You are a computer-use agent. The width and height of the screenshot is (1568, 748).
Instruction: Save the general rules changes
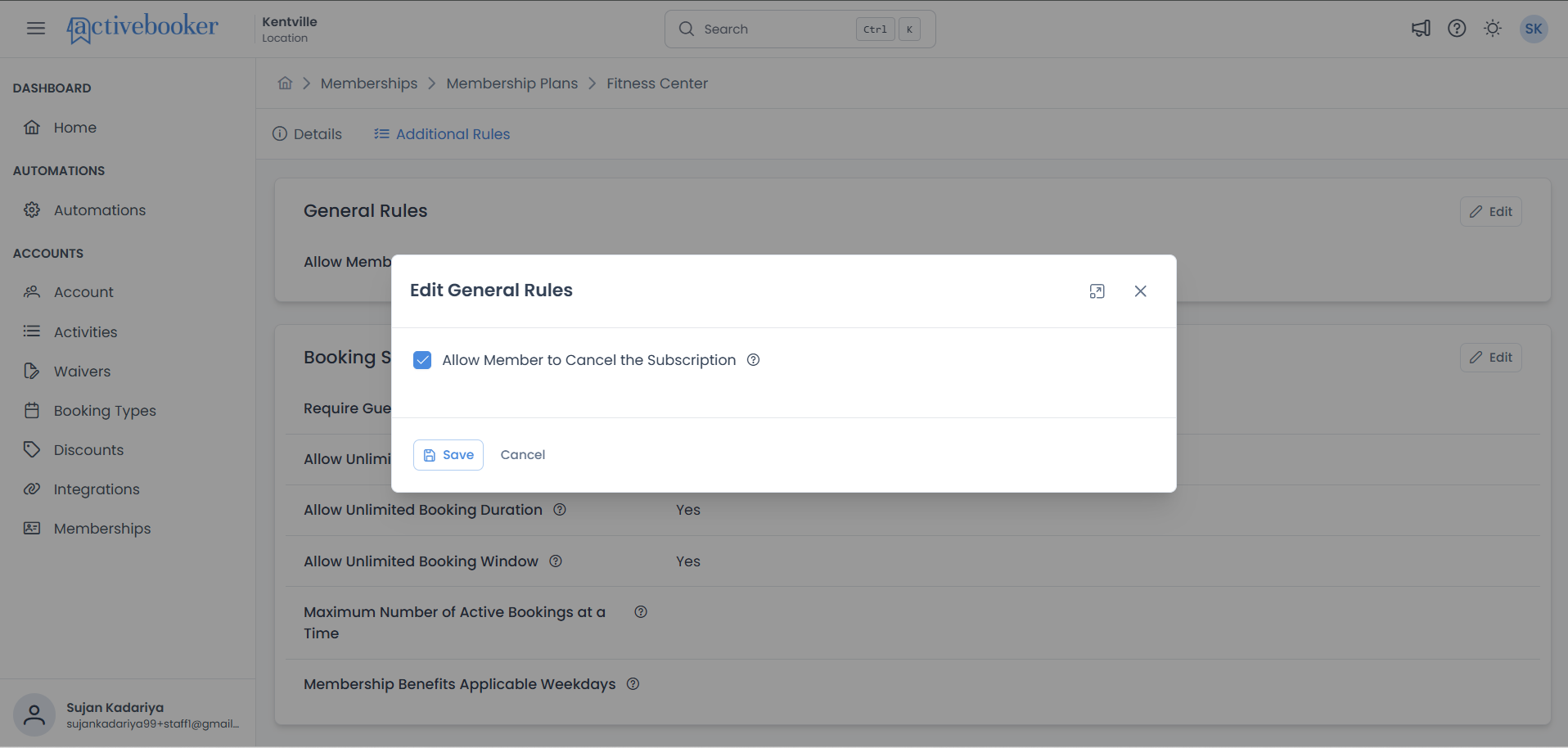[448, 455]
